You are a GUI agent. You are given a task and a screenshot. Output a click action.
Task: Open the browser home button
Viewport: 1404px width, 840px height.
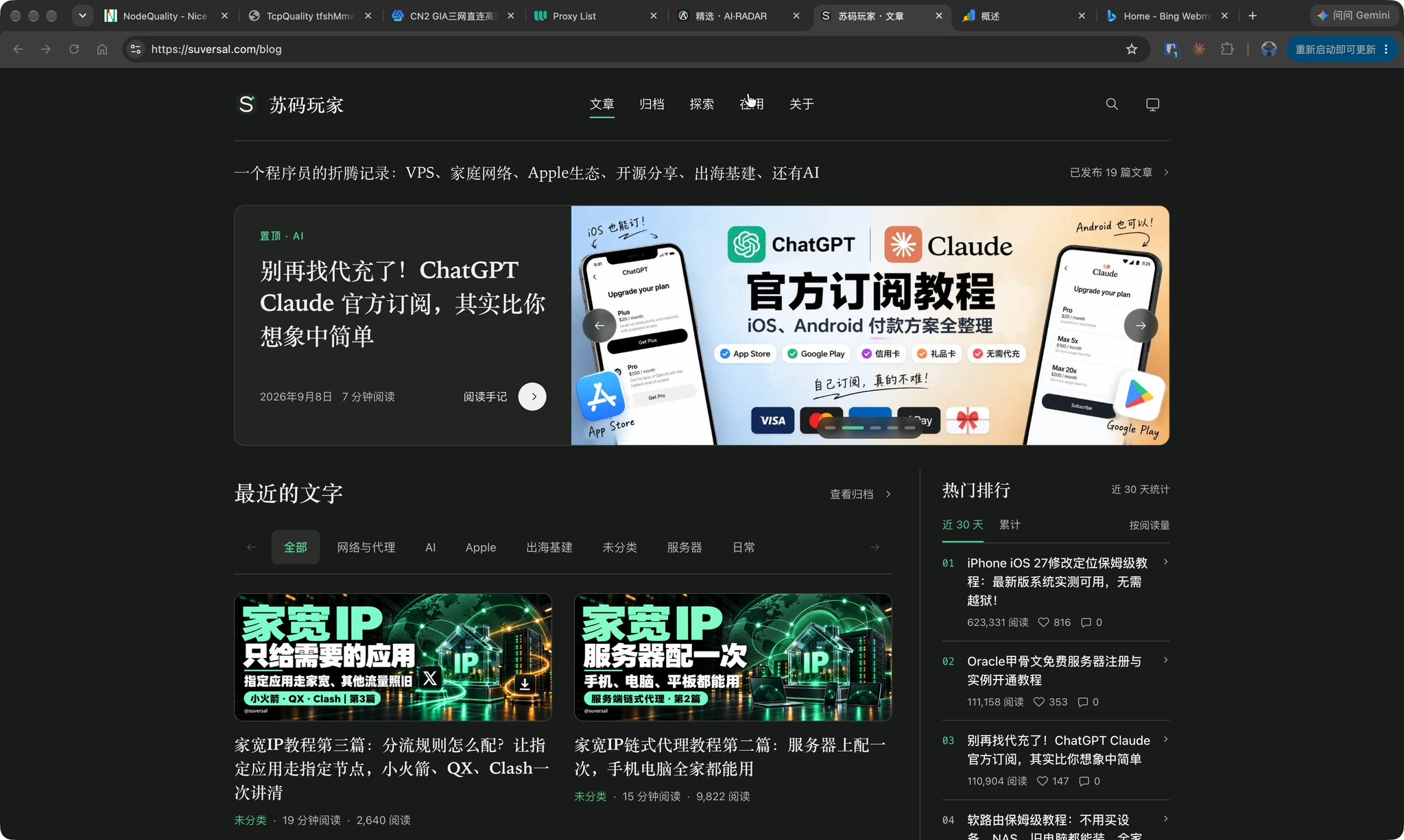pos(102,49)
